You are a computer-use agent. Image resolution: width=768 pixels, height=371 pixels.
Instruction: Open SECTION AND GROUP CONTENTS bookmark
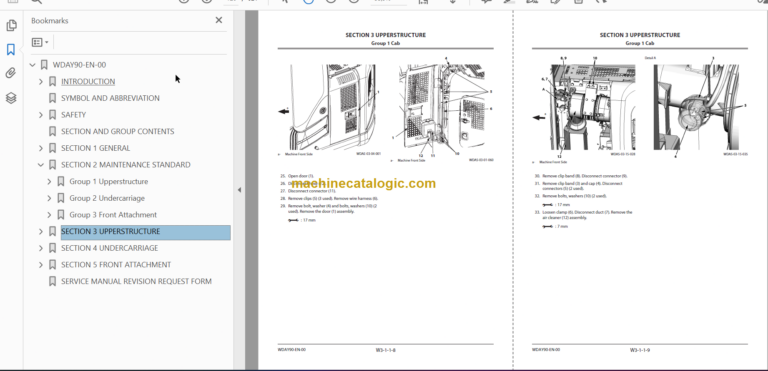click(118, 131)
